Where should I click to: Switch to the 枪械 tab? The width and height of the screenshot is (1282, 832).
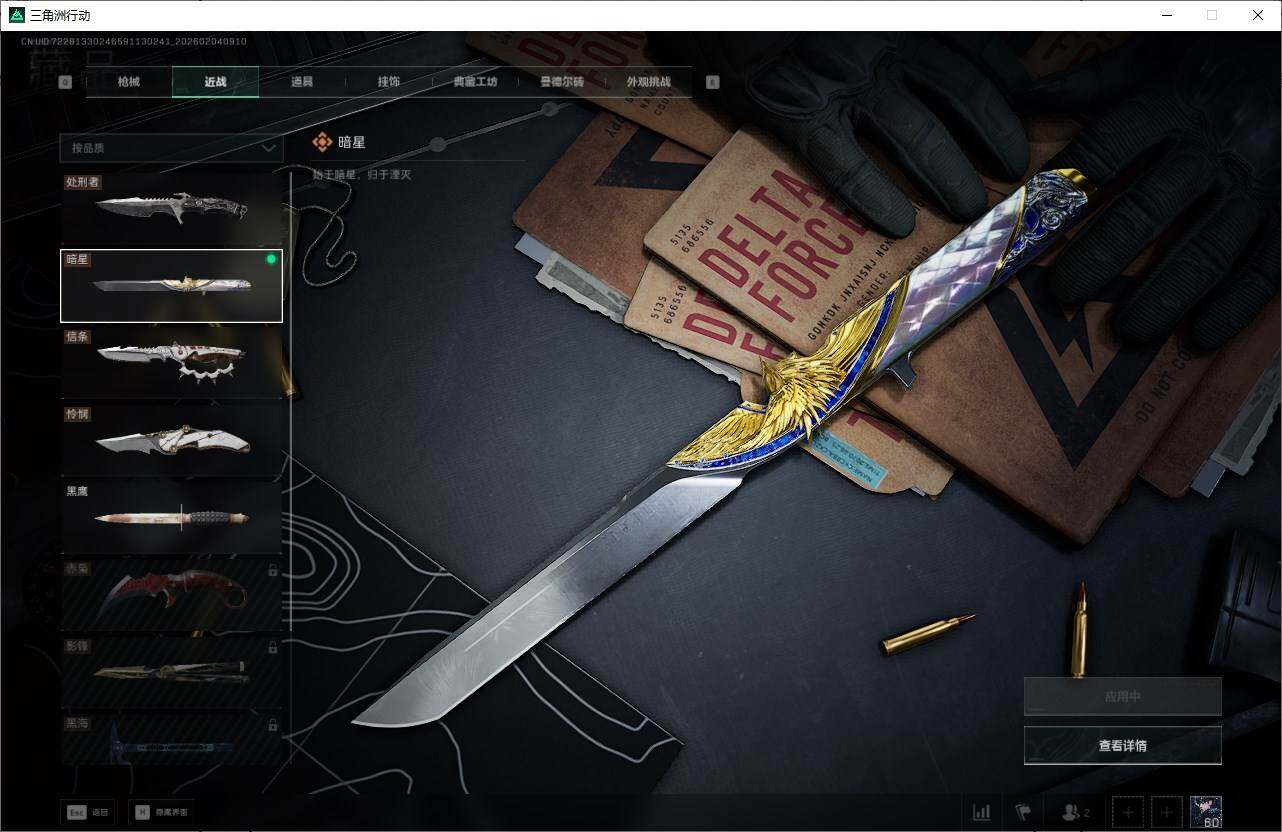(x=128, y=82)
